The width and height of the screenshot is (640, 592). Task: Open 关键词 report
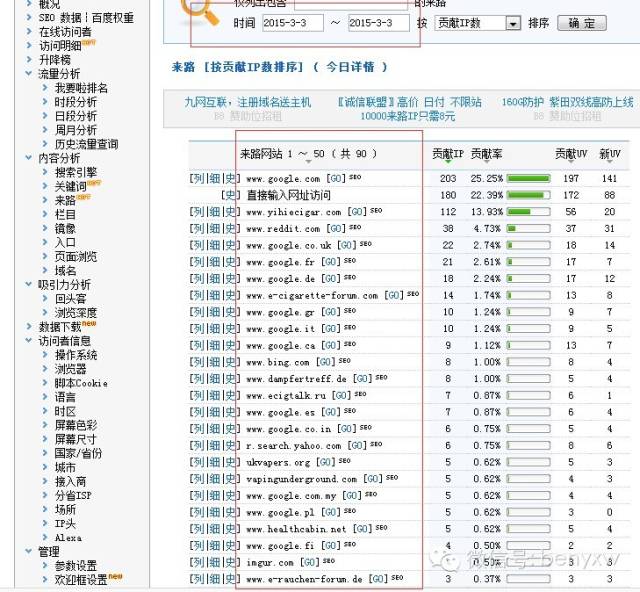tap(71, 187)
